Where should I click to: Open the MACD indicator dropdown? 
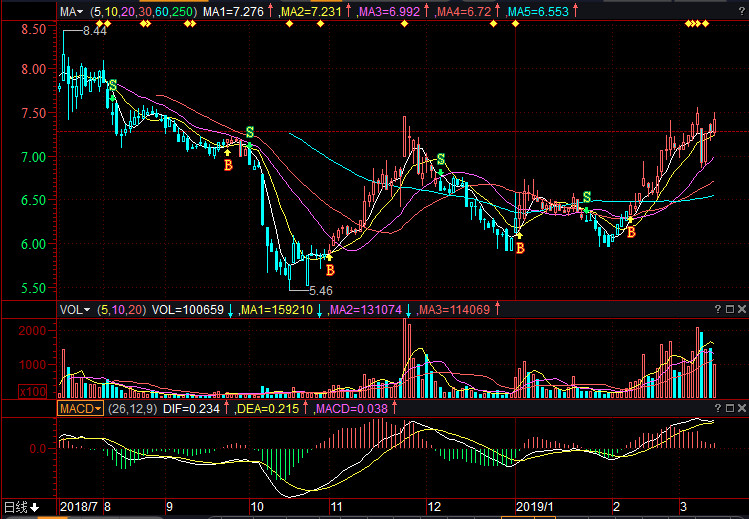coord(80,410)
